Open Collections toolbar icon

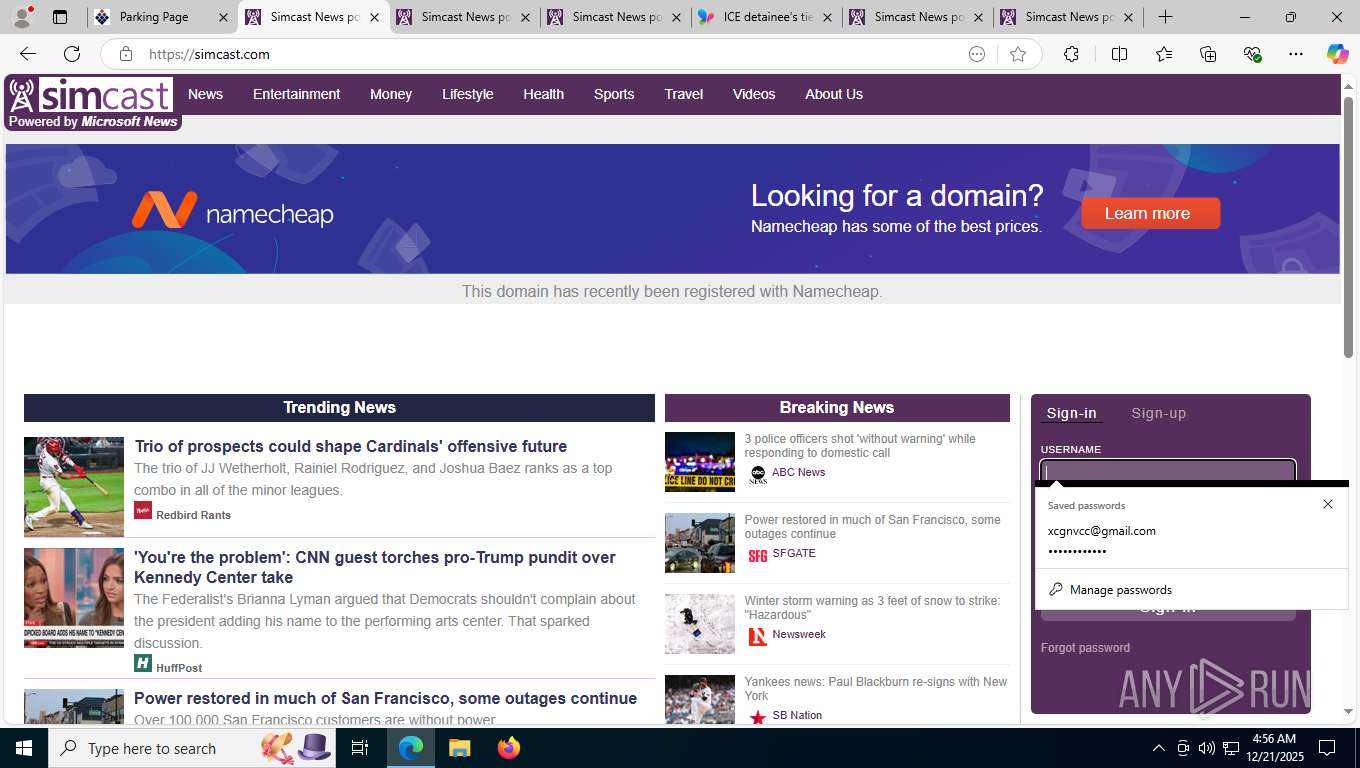coord(1208,54)
